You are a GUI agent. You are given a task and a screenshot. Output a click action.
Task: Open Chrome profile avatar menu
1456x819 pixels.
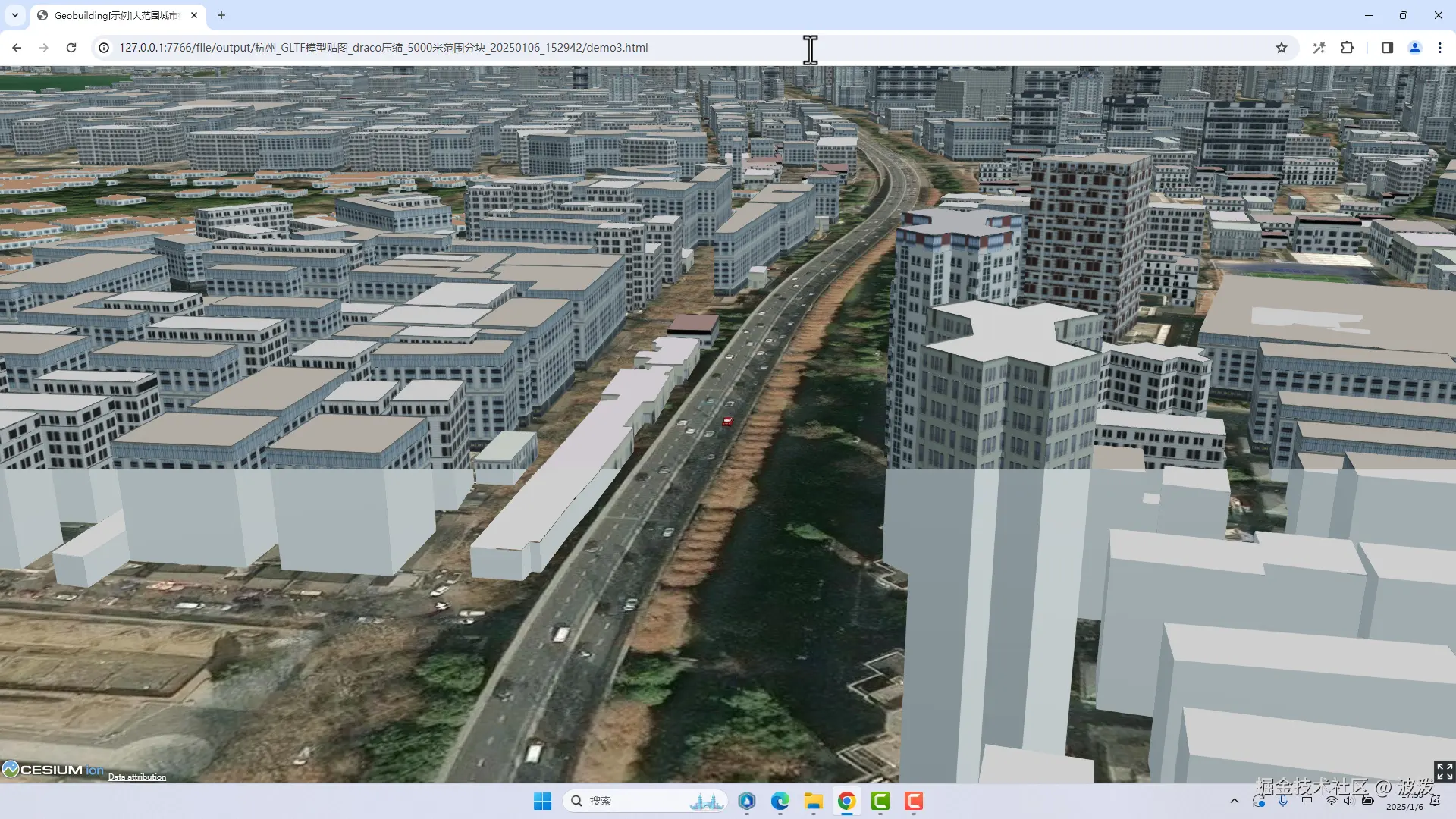[x=1414, y=48]
